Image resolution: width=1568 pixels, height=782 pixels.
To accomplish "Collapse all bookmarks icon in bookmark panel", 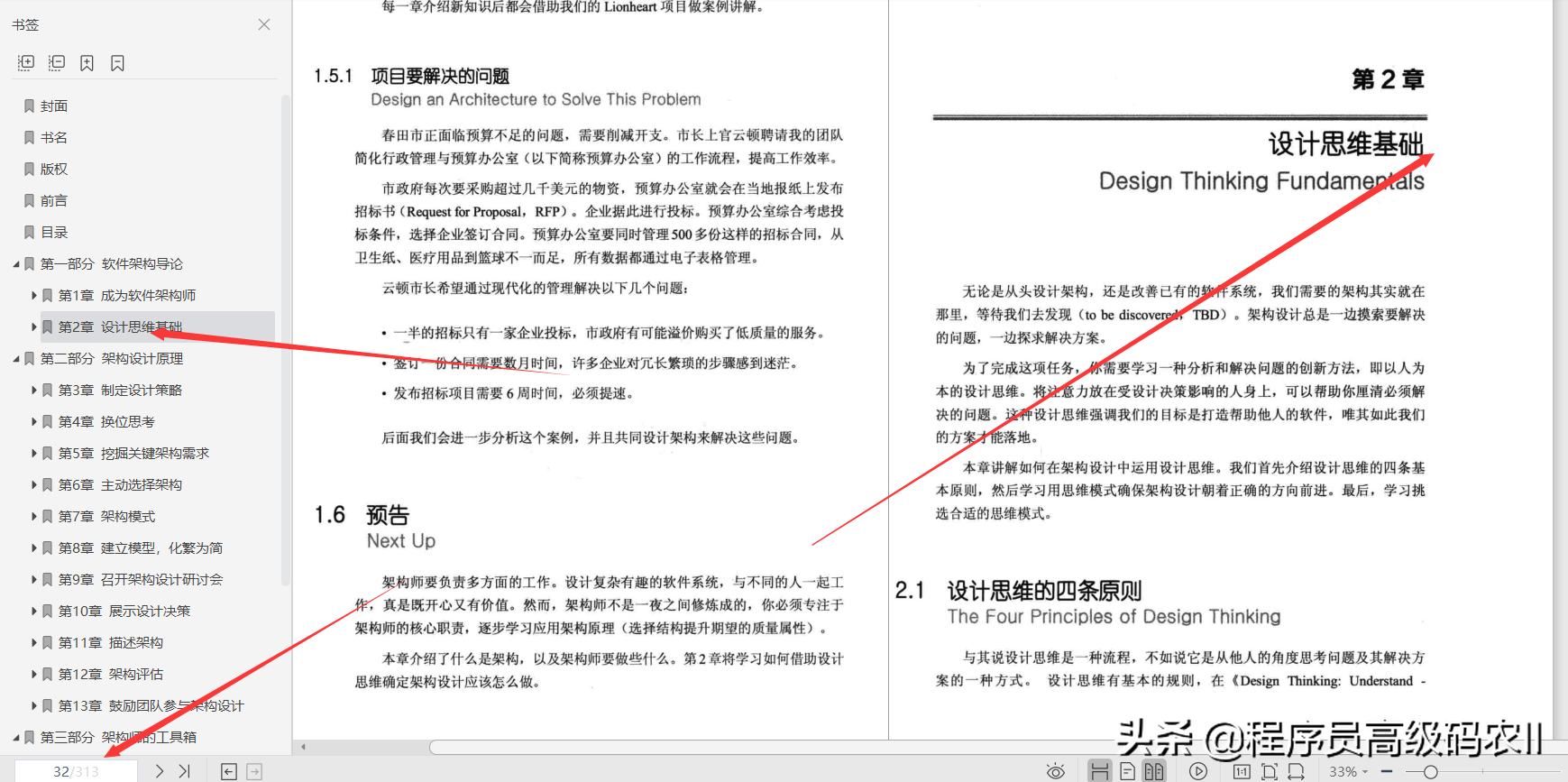I will click(57, 62).
